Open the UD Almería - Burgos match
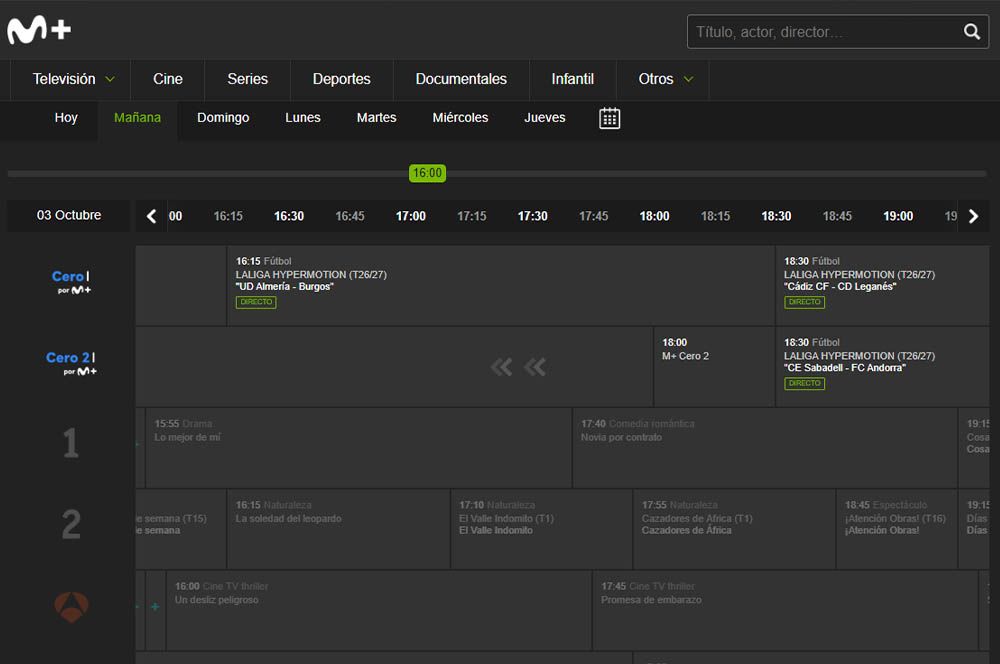This screenshot has width=1000, height=664. coord(501,286)
